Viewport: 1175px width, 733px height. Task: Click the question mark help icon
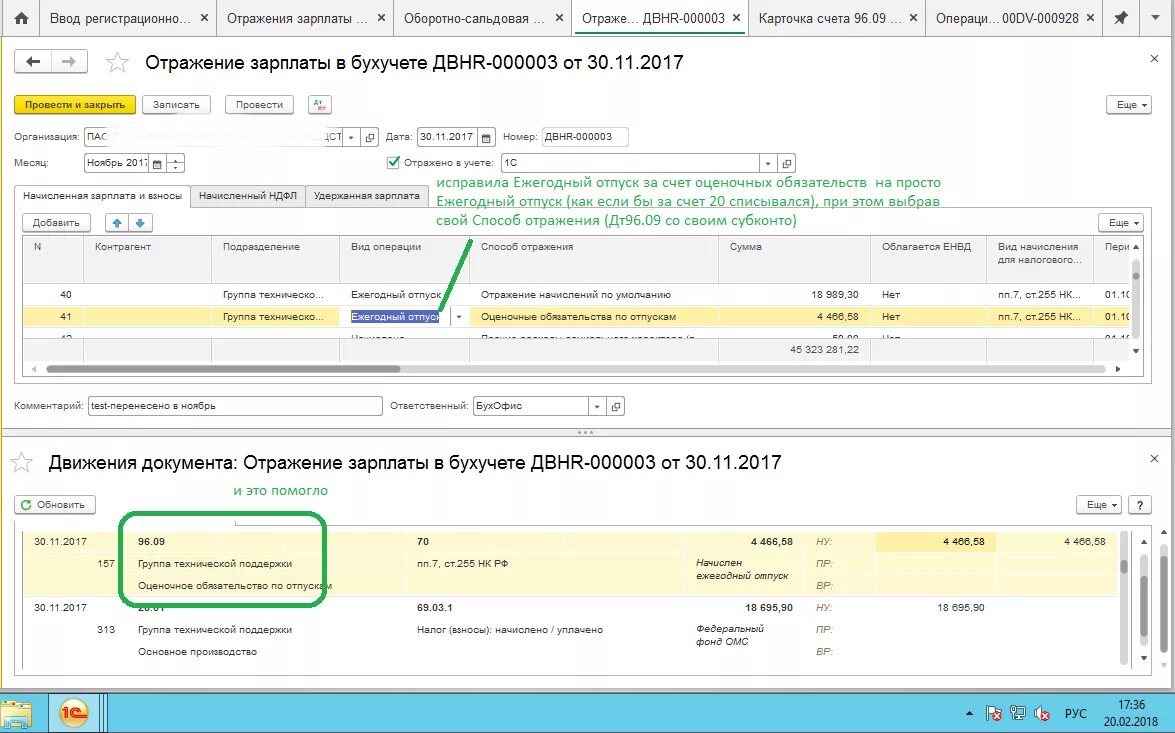coord(1140,505)
